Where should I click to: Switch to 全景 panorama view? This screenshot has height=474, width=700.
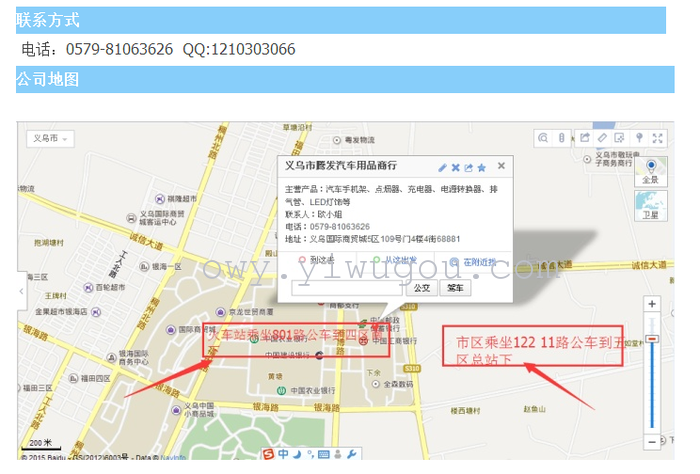[650, 170]
